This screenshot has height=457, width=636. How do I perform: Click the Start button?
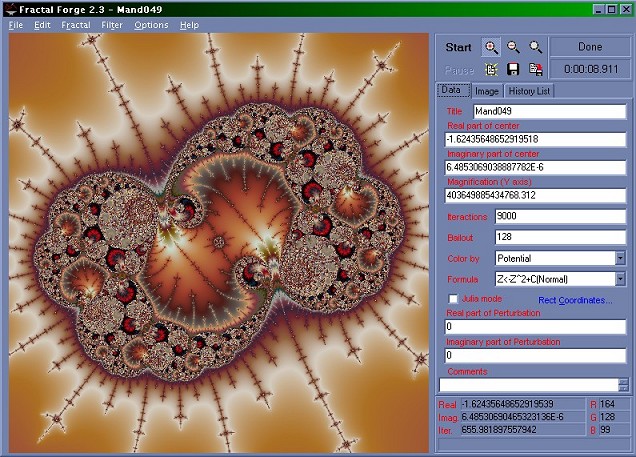tap(458, 47)
